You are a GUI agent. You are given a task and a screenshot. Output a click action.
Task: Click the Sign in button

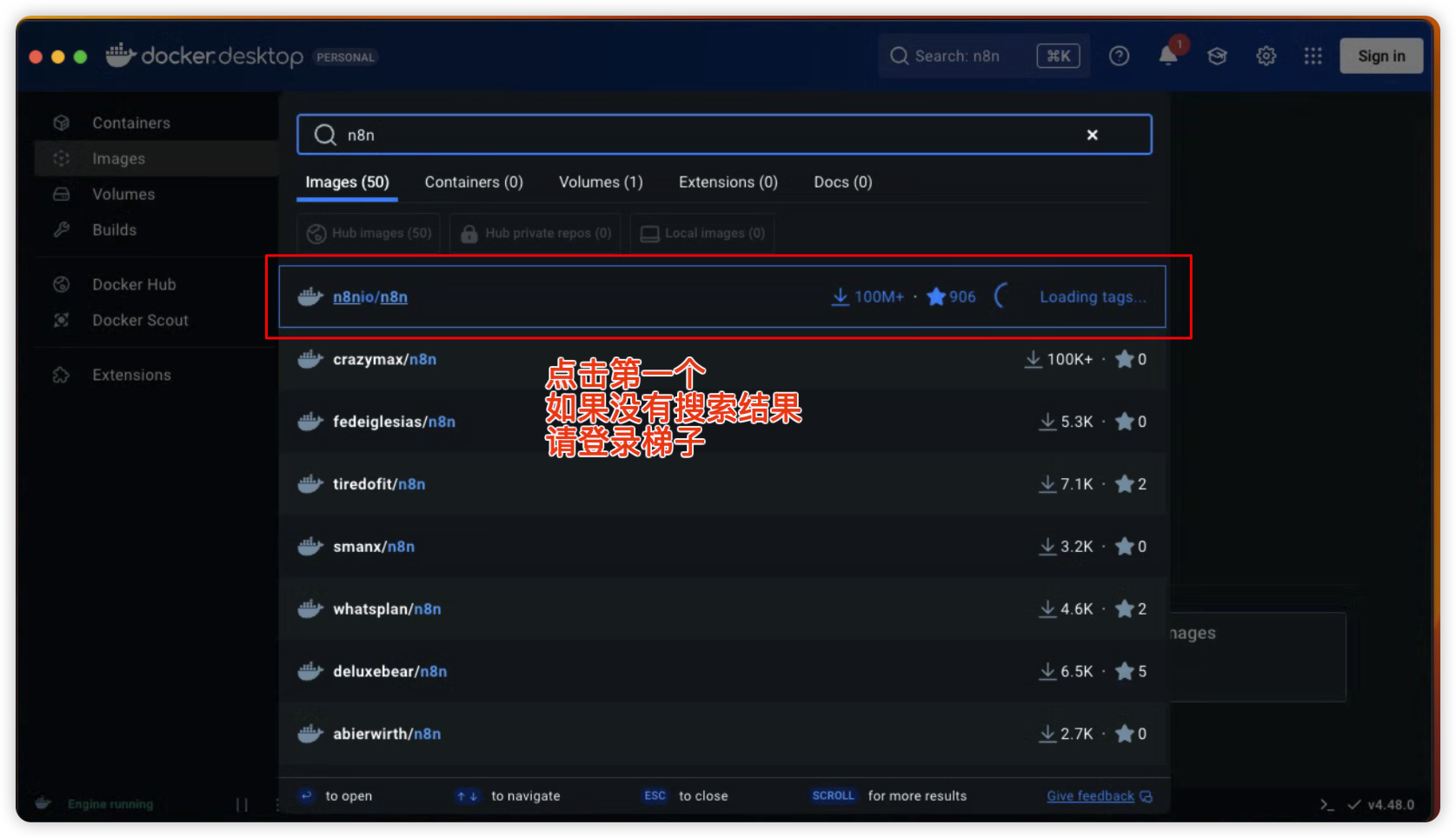pyautogui.click(x=1380, y=56)
